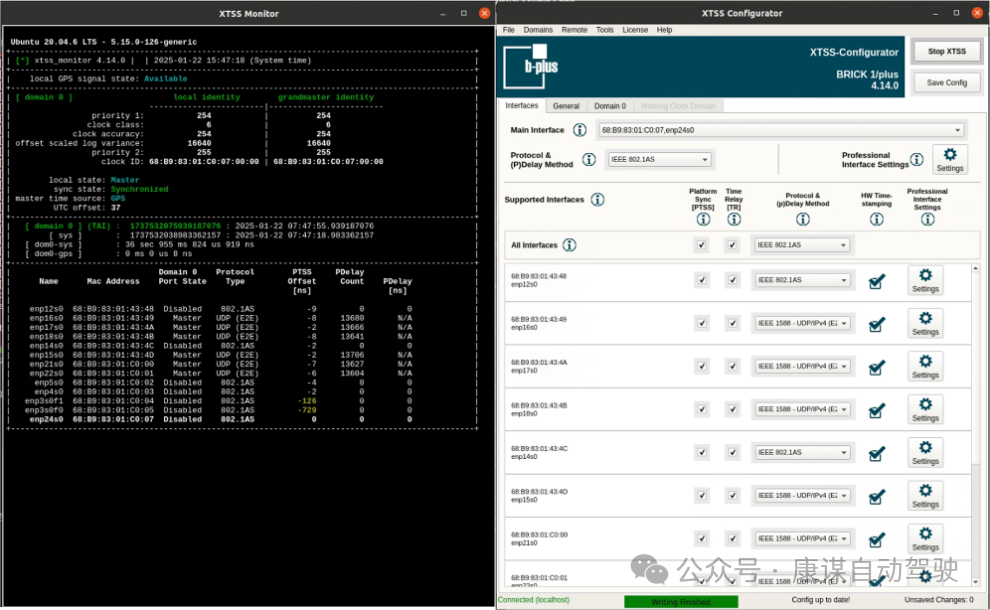Open the All Interfaces protocol dropdown
Screen dimensions: 990x610
point(802,245)
